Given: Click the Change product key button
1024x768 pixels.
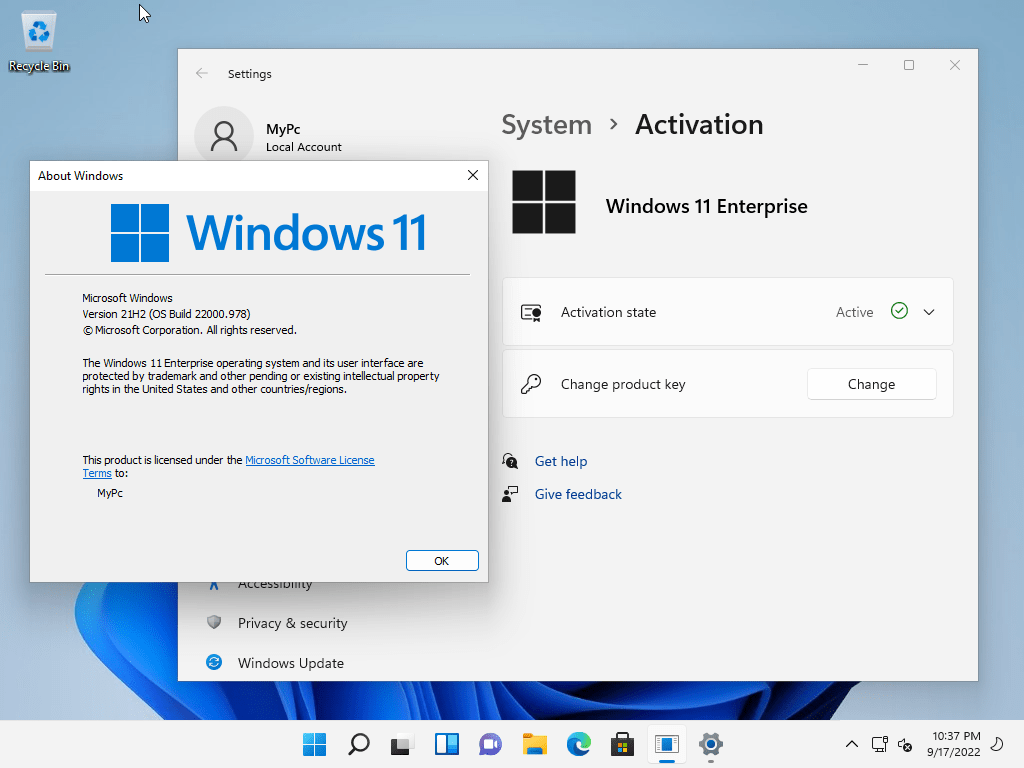Looking at the screenshot, I should pos(871,384).
